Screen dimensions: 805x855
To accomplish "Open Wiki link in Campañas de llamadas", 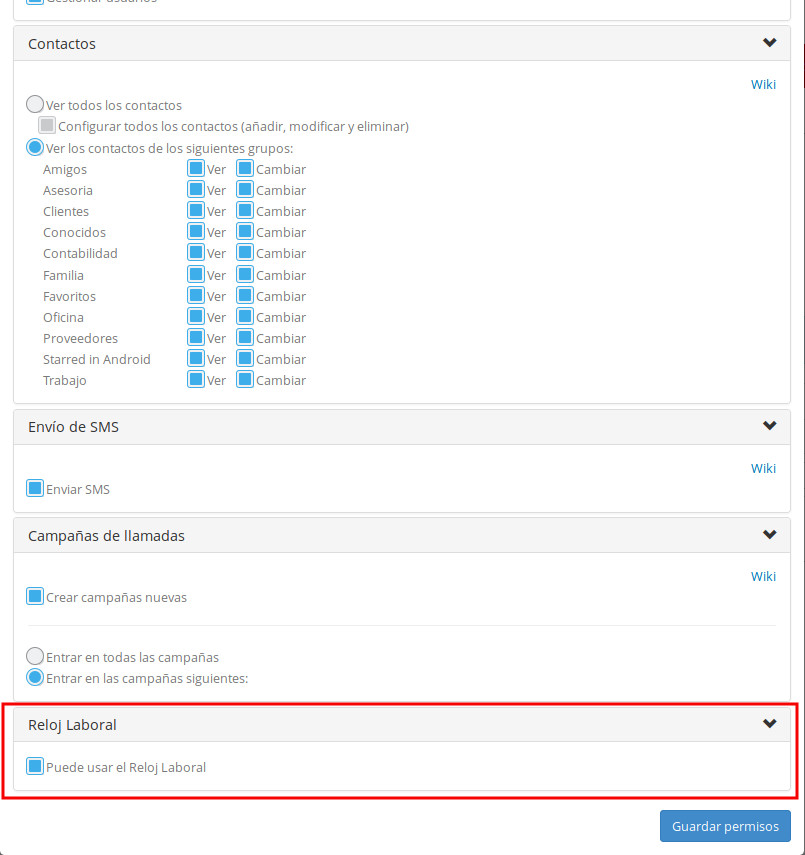I will (x=763, y=576).
